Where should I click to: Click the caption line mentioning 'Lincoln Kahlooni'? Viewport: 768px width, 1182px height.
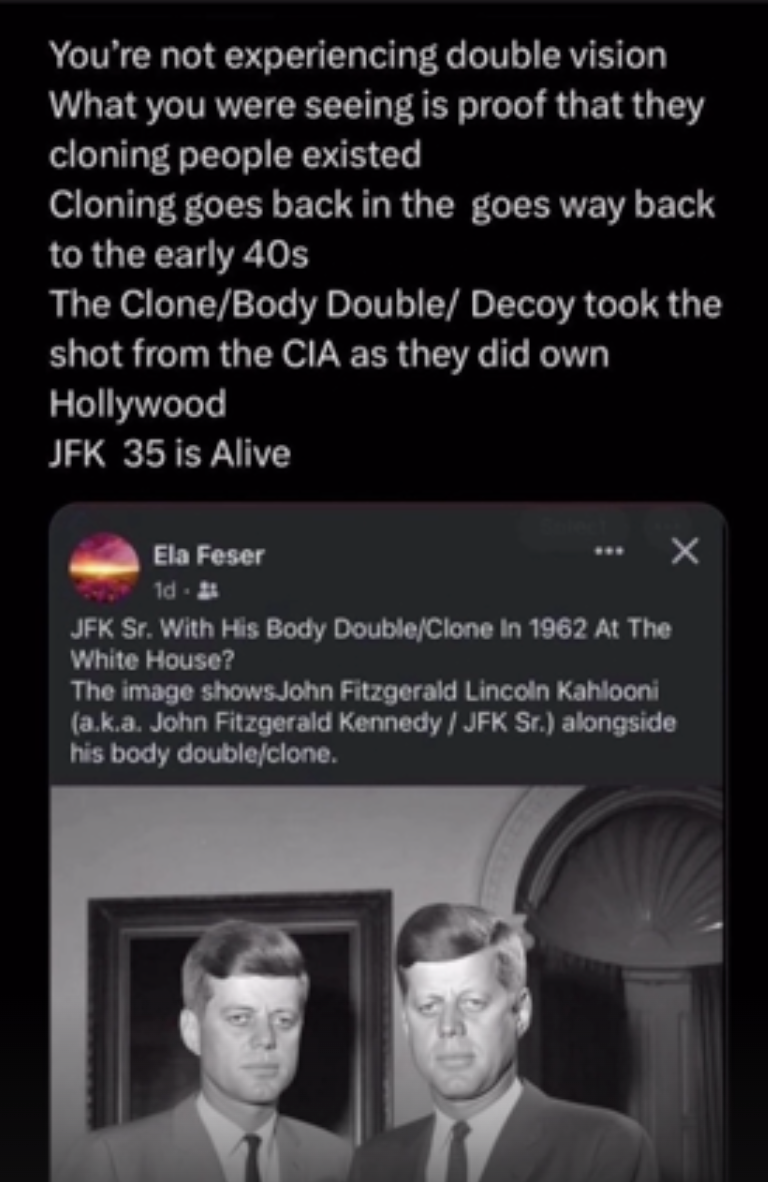point(365,690)
